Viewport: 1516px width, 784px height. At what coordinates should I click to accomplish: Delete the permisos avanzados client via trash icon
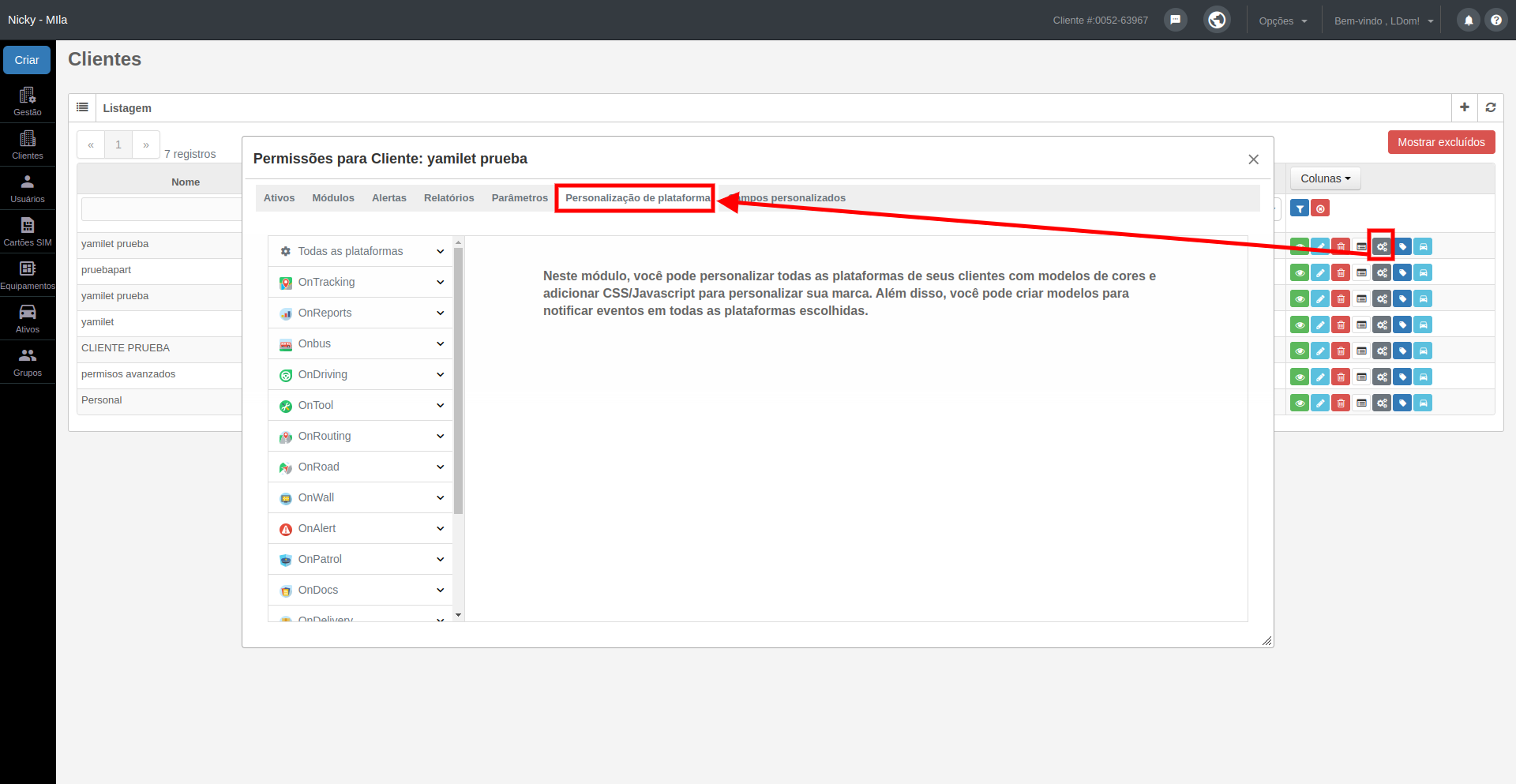coord(1341,377)
